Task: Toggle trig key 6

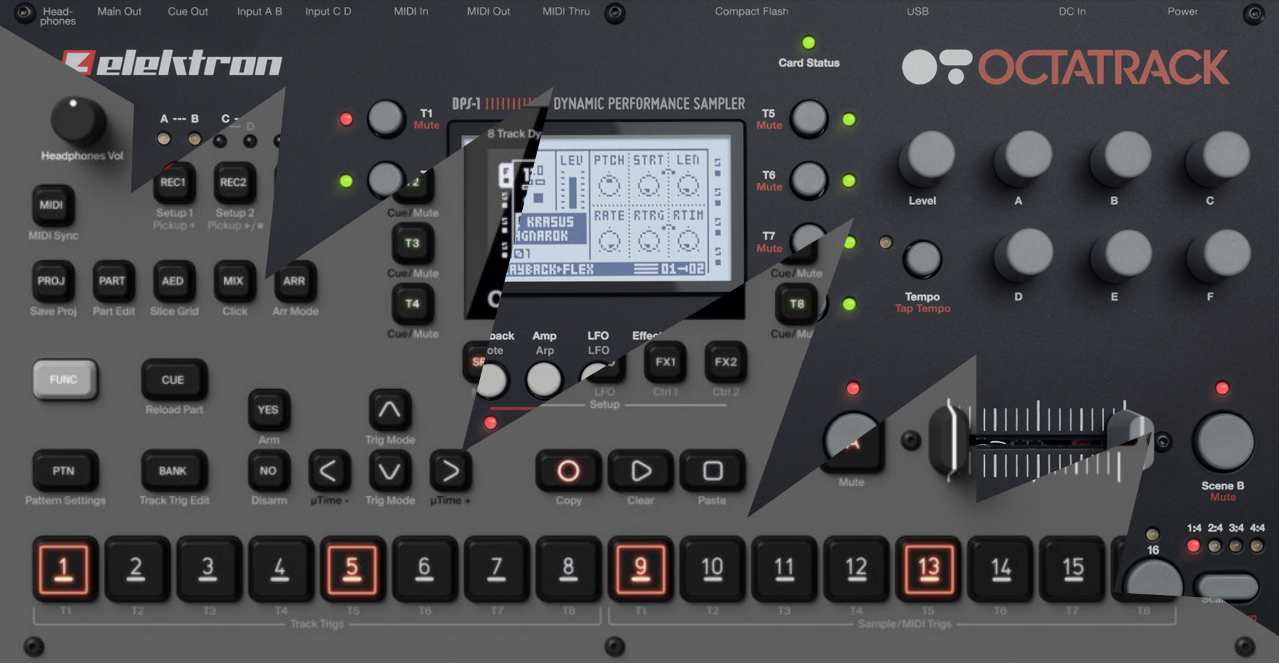Action: [x=424, y=569]
